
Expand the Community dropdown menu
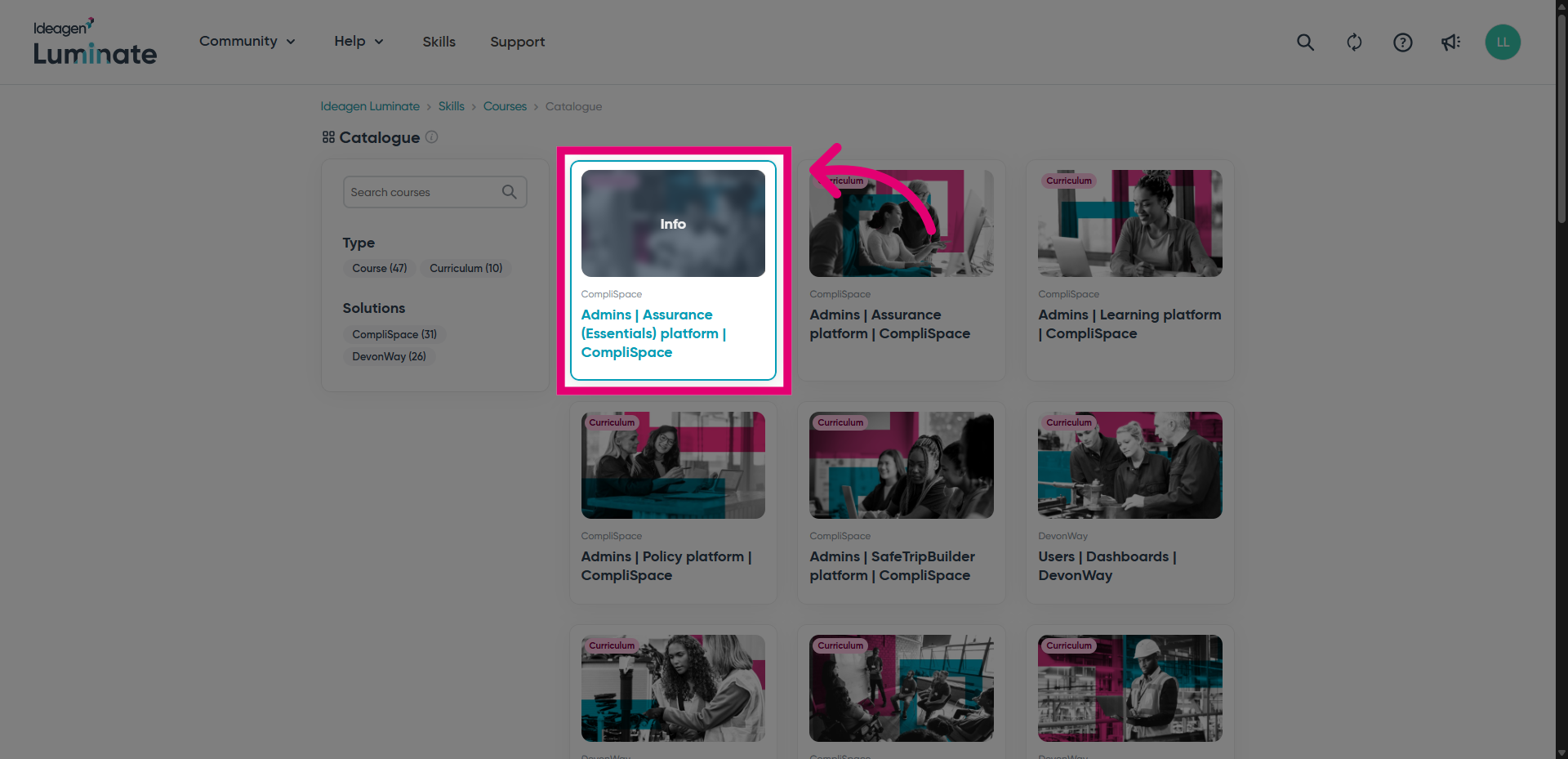tap(247, 42)
